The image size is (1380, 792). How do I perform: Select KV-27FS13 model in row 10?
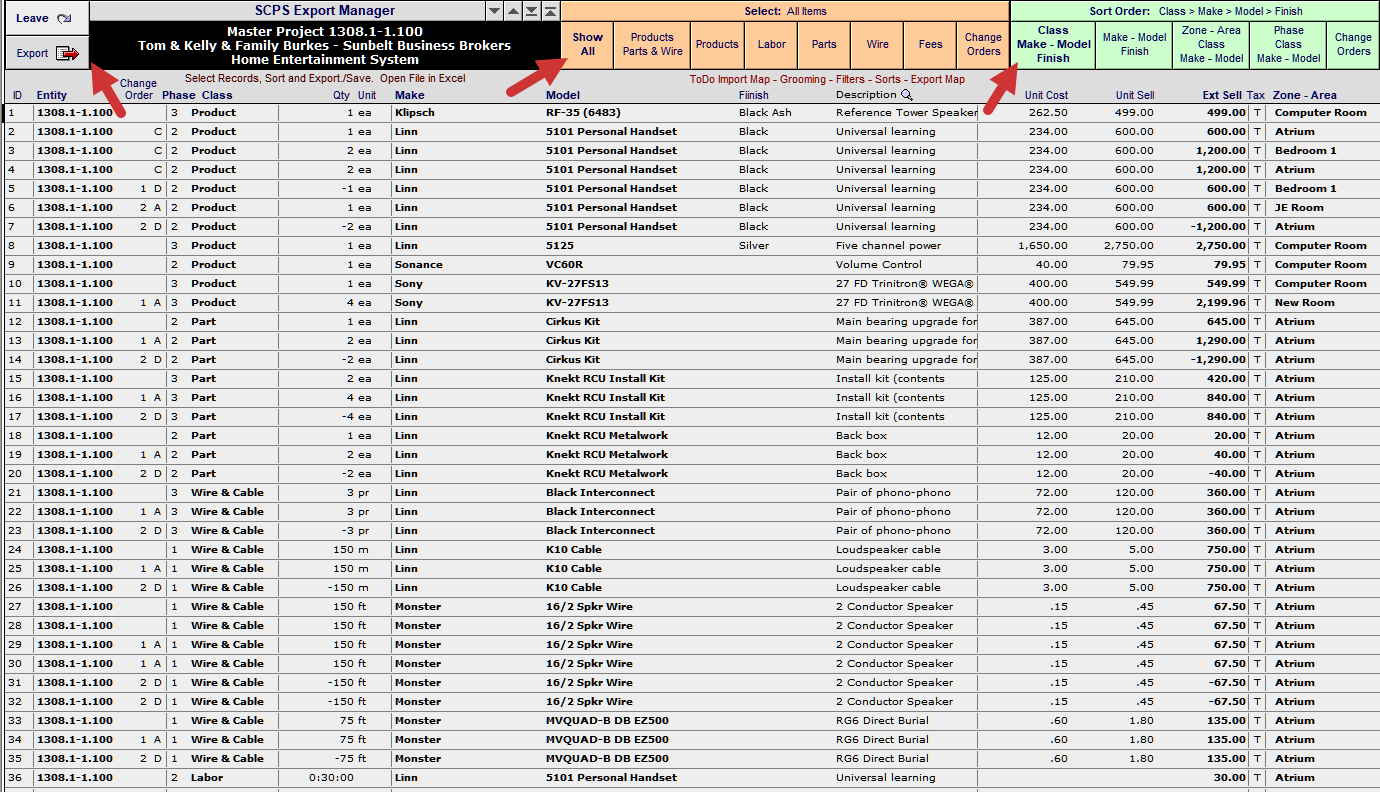(x=577, y=284)
